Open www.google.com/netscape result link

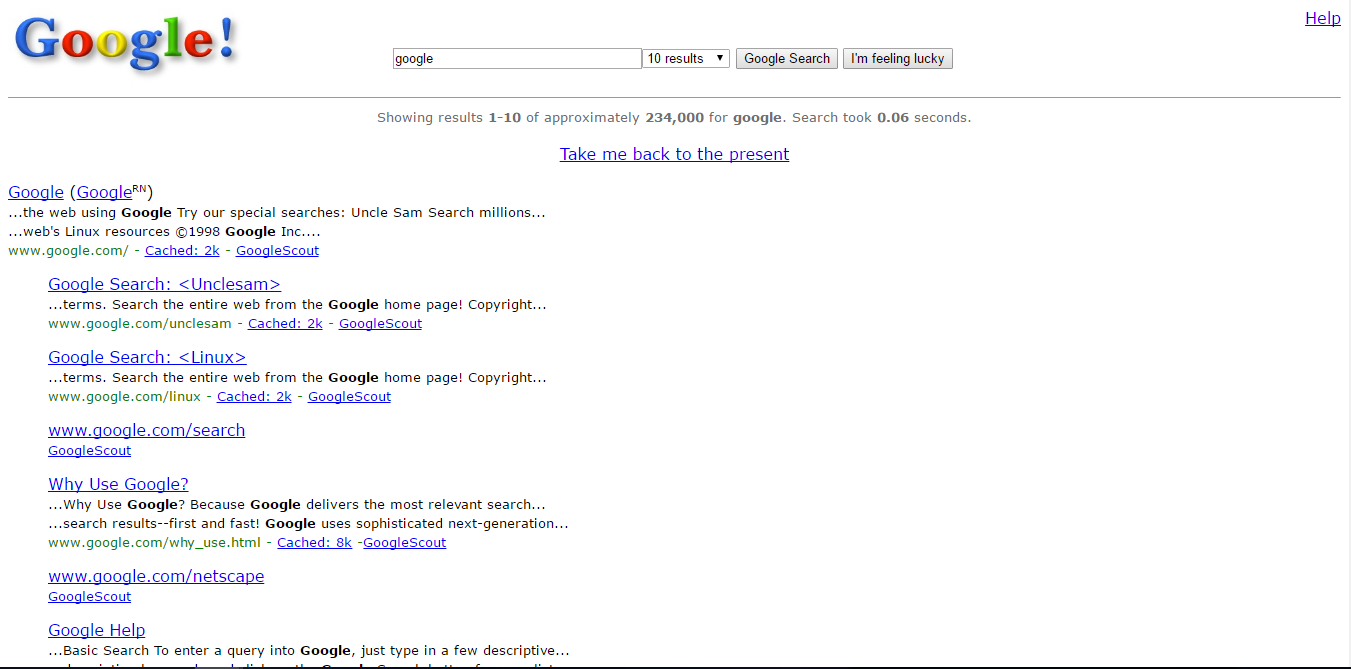click(x=156, y=576)
